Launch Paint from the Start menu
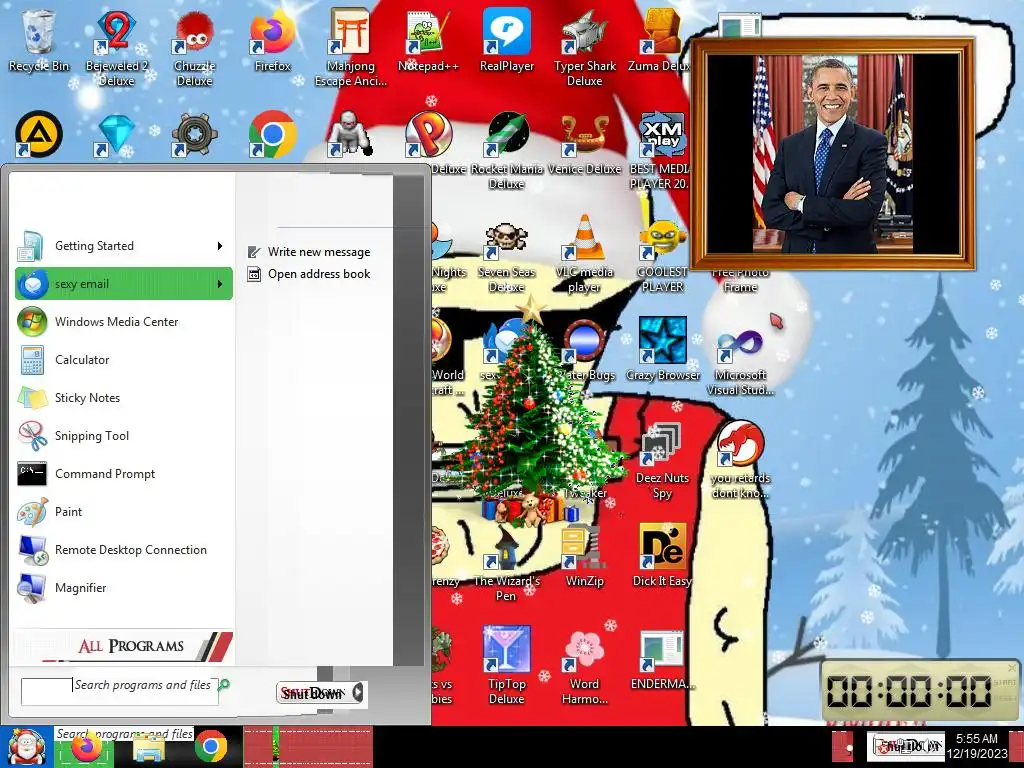Viewport: 1024px width, 768px height. pos(123,511)
